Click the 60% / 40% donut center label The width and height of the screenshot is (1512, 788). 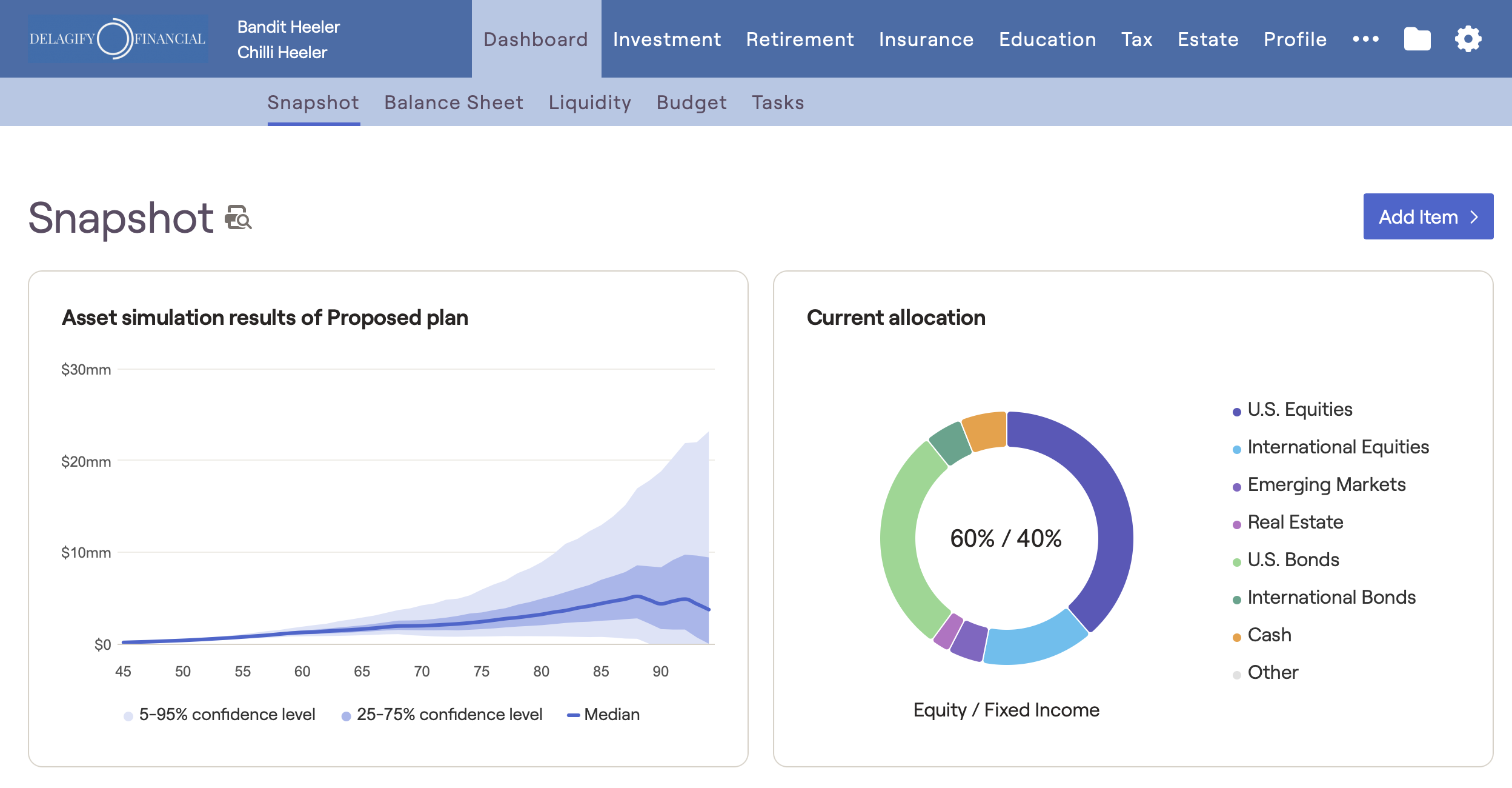[1006, 538]
